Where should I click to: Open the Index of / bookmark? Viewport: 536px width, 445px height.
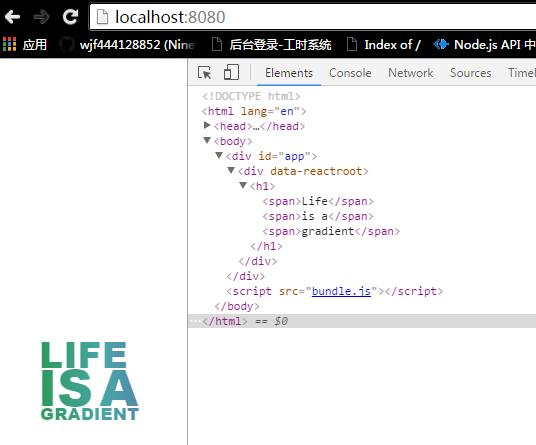tap(384, 45)
